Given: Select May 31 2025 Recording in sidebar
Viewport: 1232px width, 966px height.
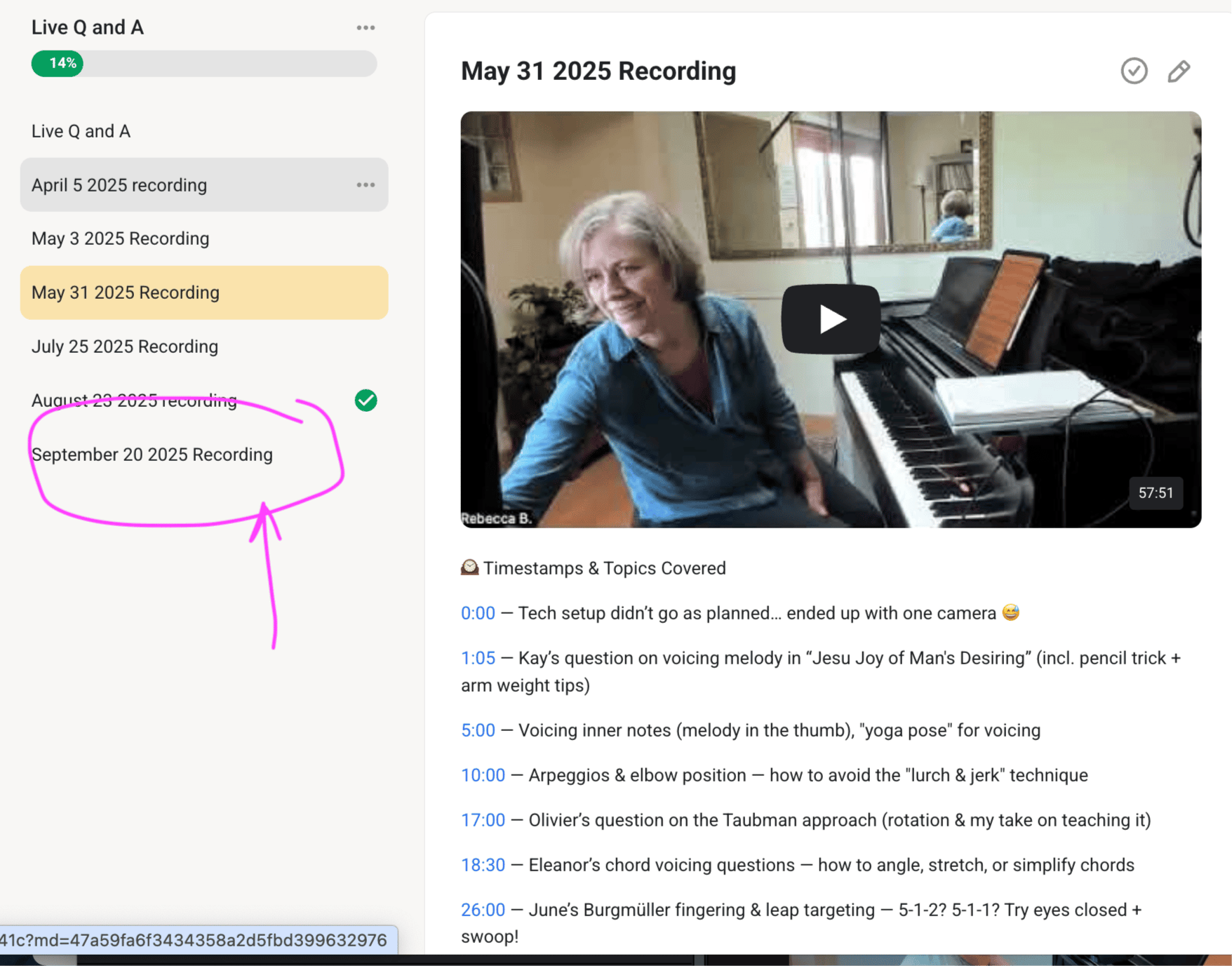Looking at the screenshot, I should pos(126,293).
